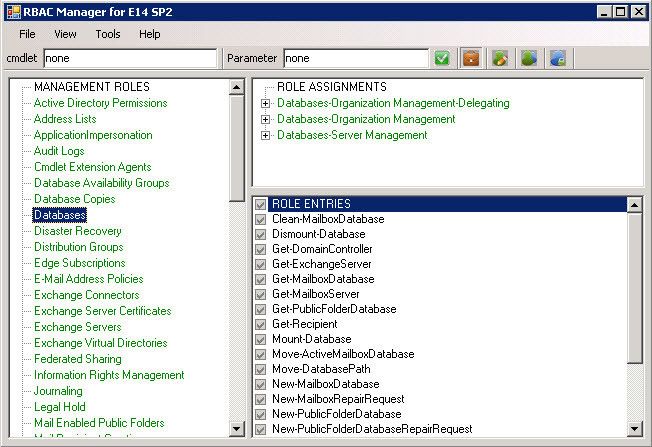Select the Disaster Recovery role
The height and width of the screenshot is (447, 652).
(x=78, y=231)
